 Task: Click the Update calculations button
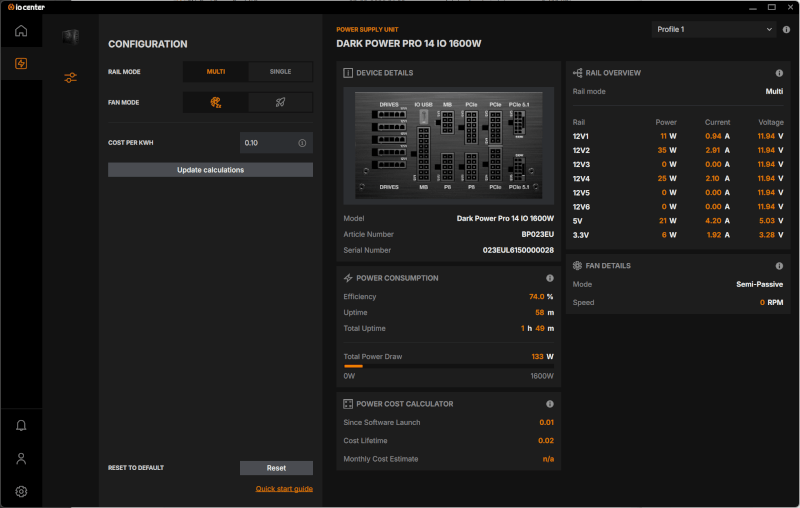[210, 170]
